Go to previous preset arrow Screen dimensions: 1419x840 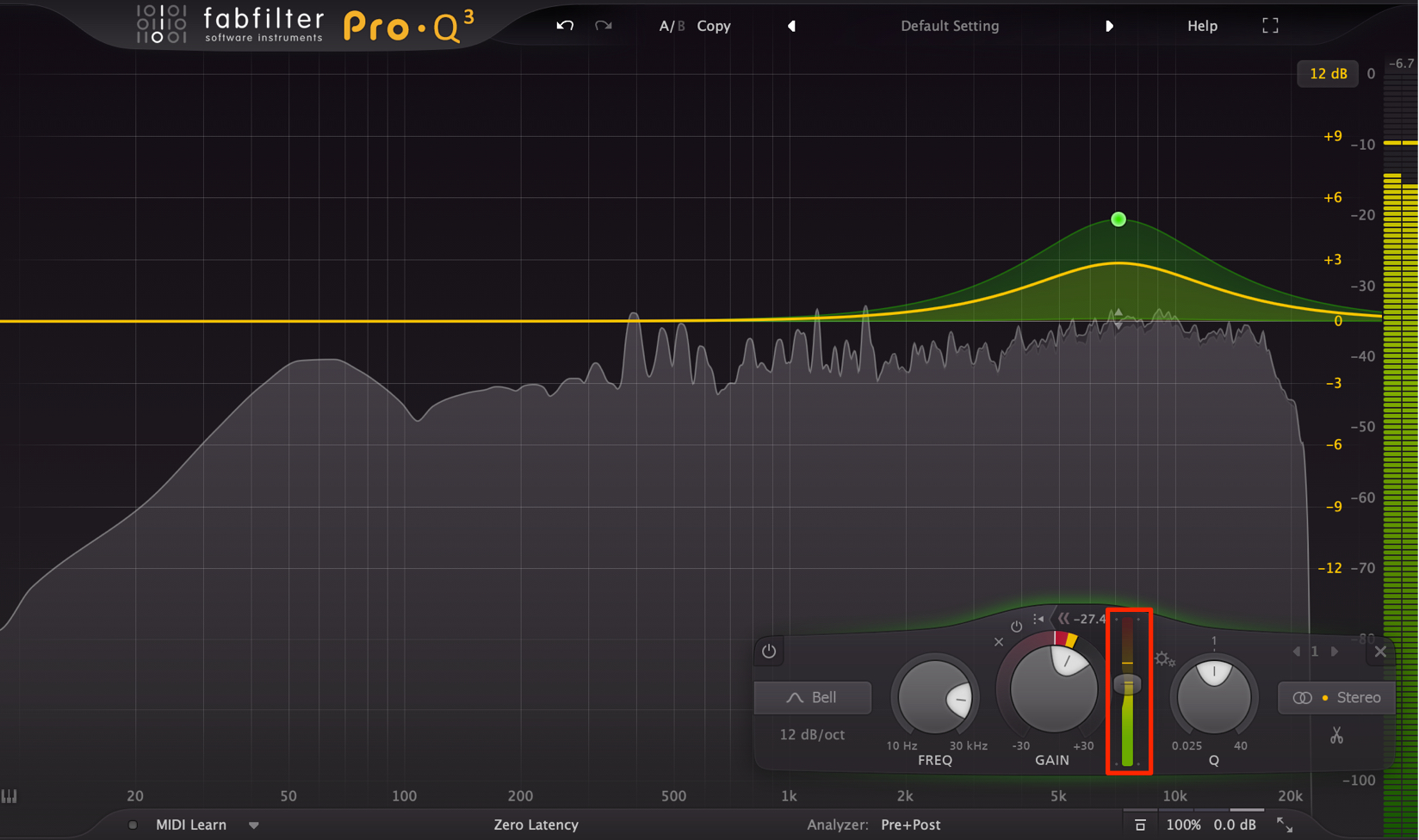tap(791, 26)
